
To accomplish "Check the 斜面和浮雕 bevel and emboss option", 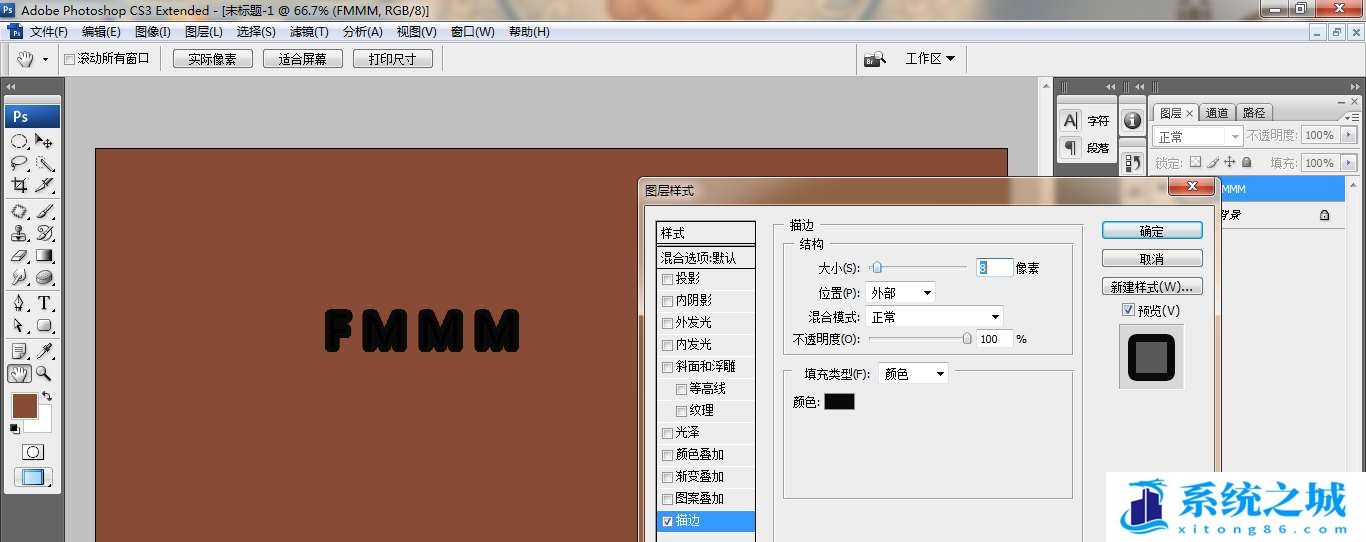I will 667,367.
